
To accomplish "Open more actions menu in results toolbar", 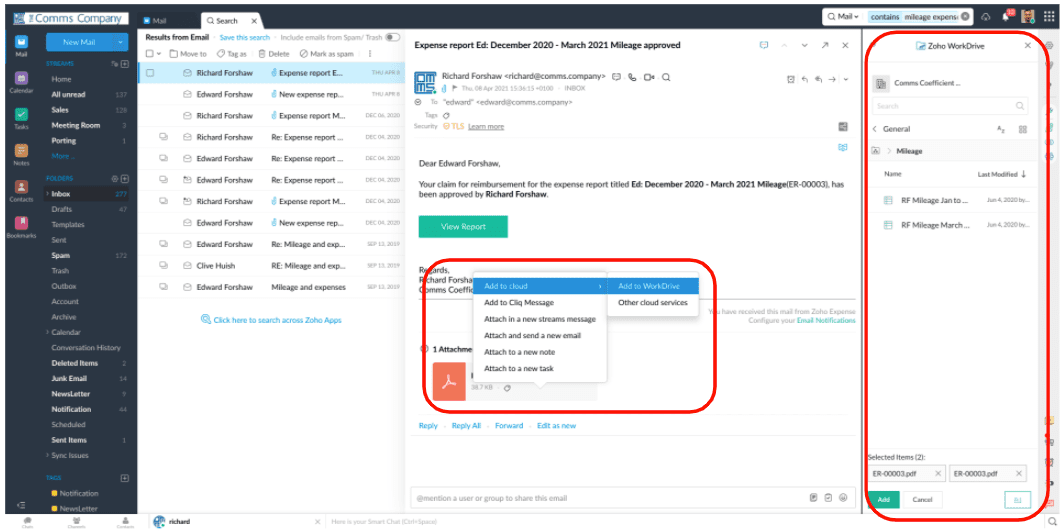I will (x=370, y=54).
